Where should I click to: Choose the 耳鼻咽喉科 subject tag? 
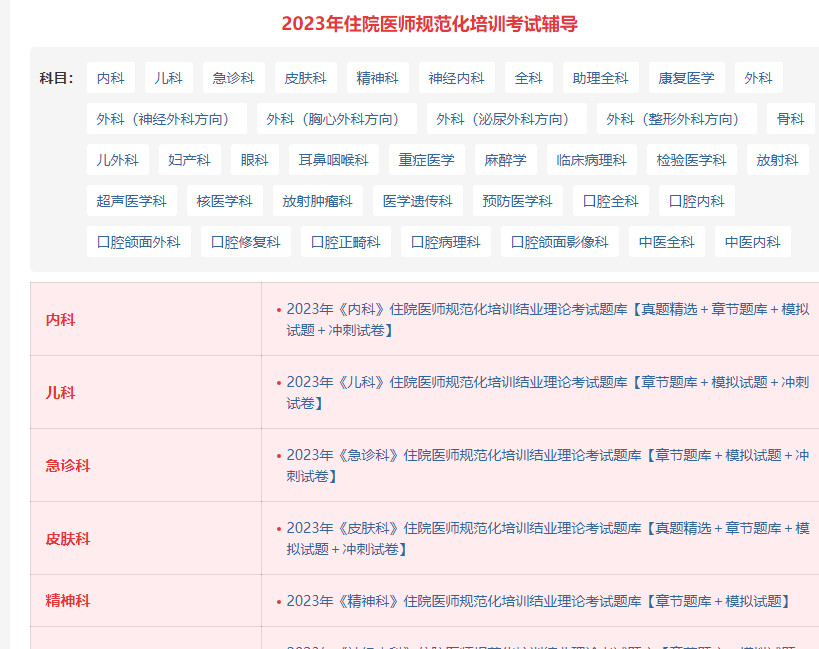[x=334, y=160]
